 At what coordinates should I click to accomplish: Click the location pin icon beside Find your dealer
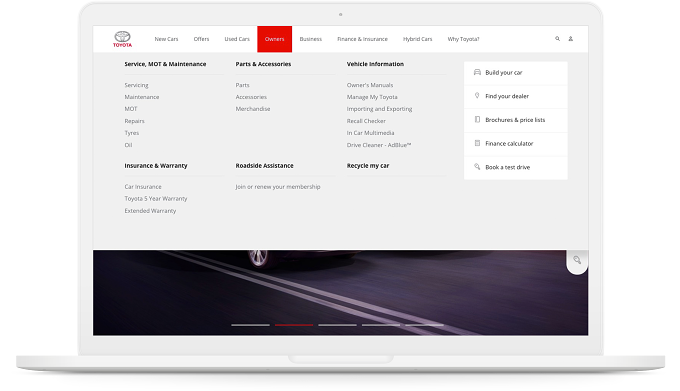pos(477,95)
